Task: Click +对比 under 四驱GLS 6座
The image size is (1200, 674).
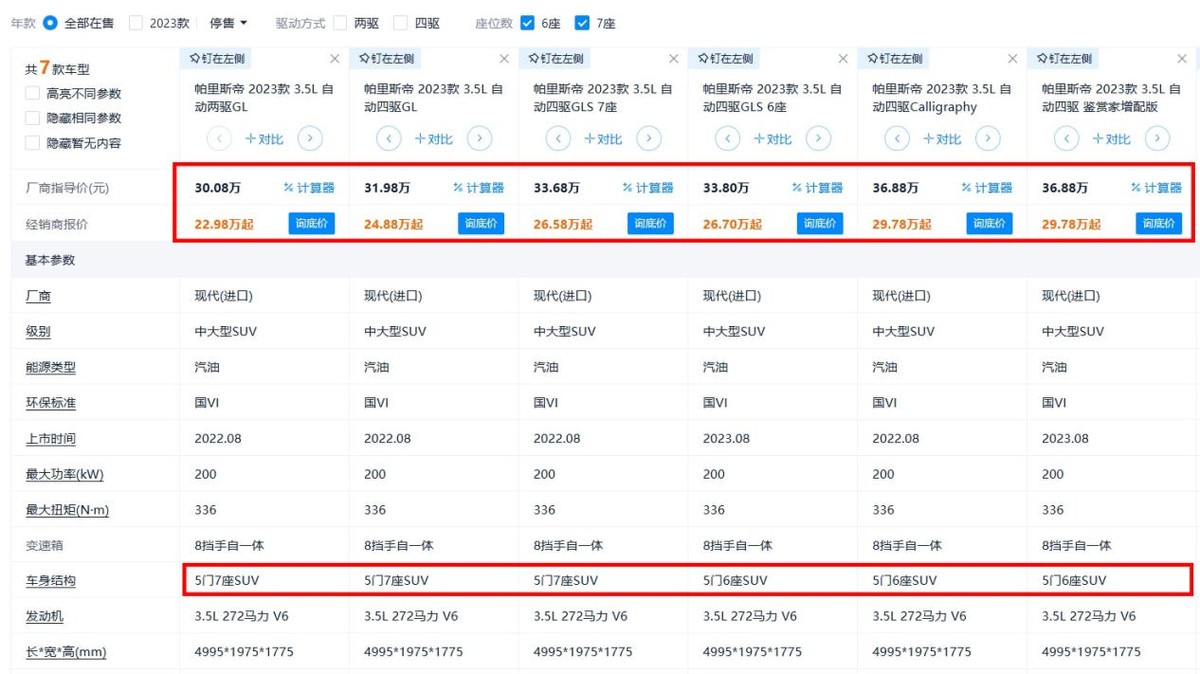Action: [x=775, y=139]
